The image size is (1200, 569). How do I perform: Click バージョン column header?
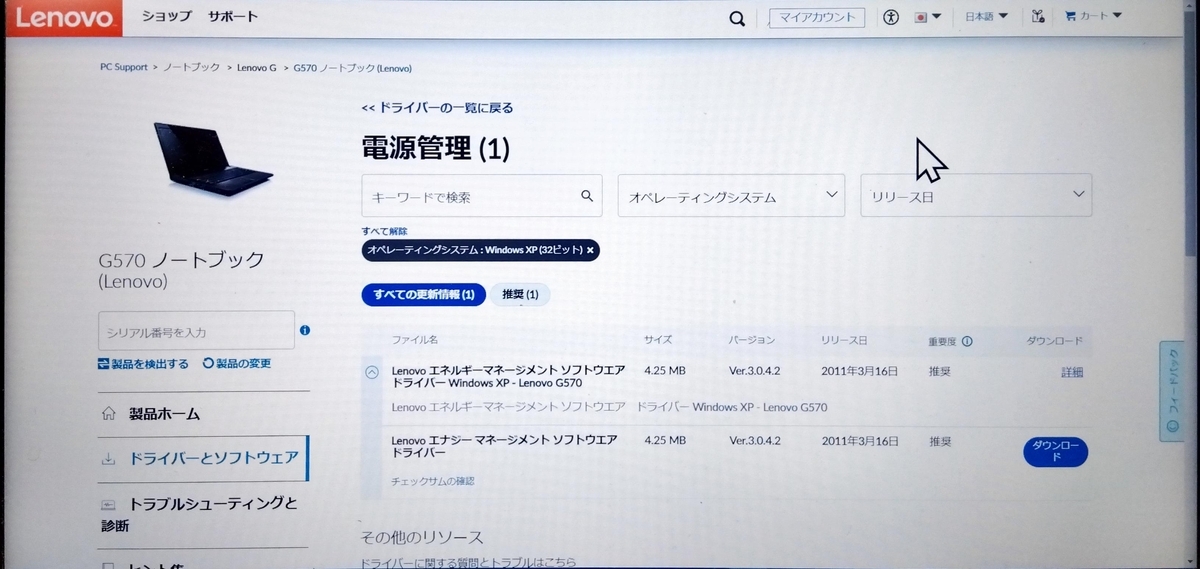point(751,341)
